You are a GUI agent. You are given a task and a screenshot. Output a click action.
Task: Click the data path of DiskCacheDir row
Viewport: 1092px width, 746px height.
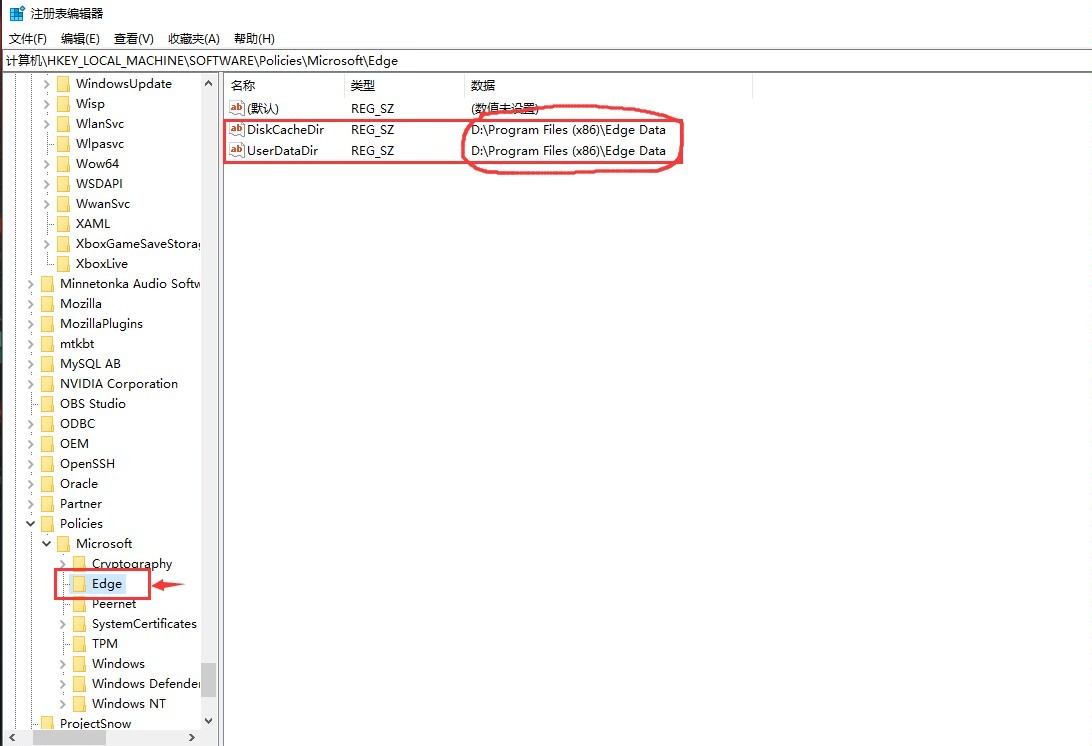(x=568, y=130)
